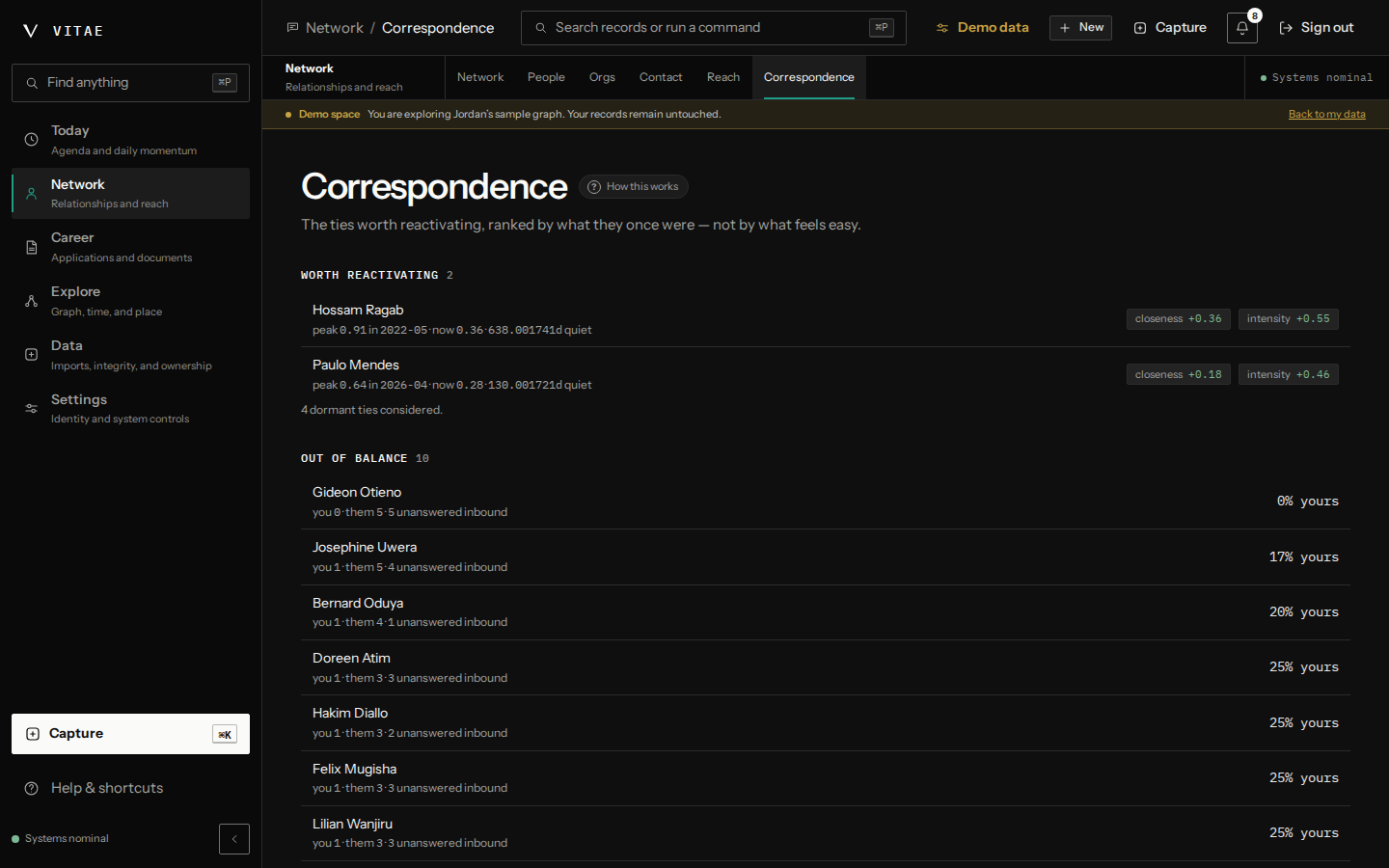Click the breadcrumb chat icon beside Network
The height and width of the screenshot is (868, 1389).
tap(292, 28)
